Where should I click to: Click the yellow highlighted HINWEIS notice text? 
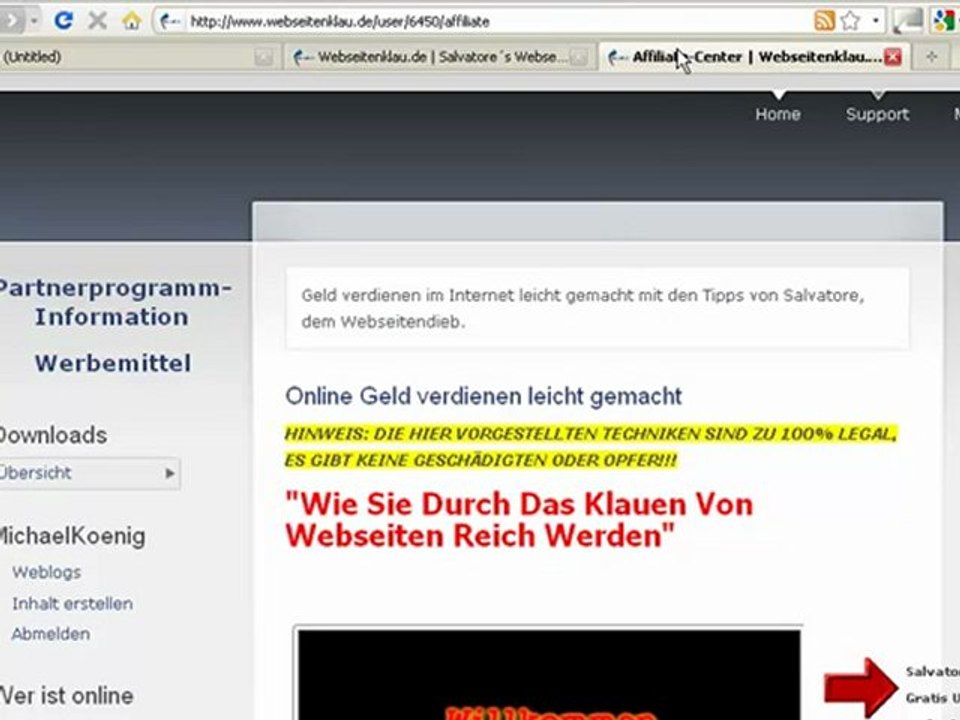(590, 447)
